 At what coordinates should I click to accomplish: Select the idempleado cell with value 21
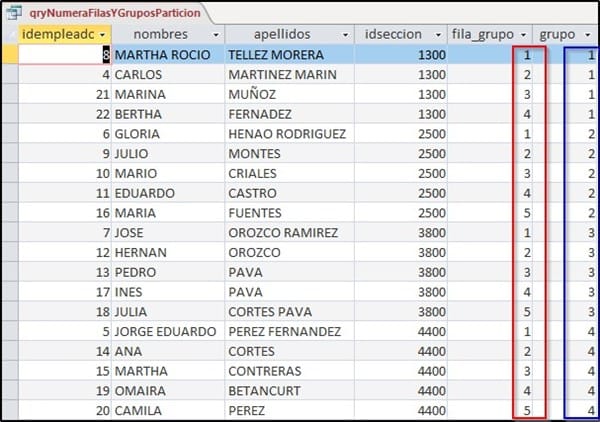[x=62, y=94]
